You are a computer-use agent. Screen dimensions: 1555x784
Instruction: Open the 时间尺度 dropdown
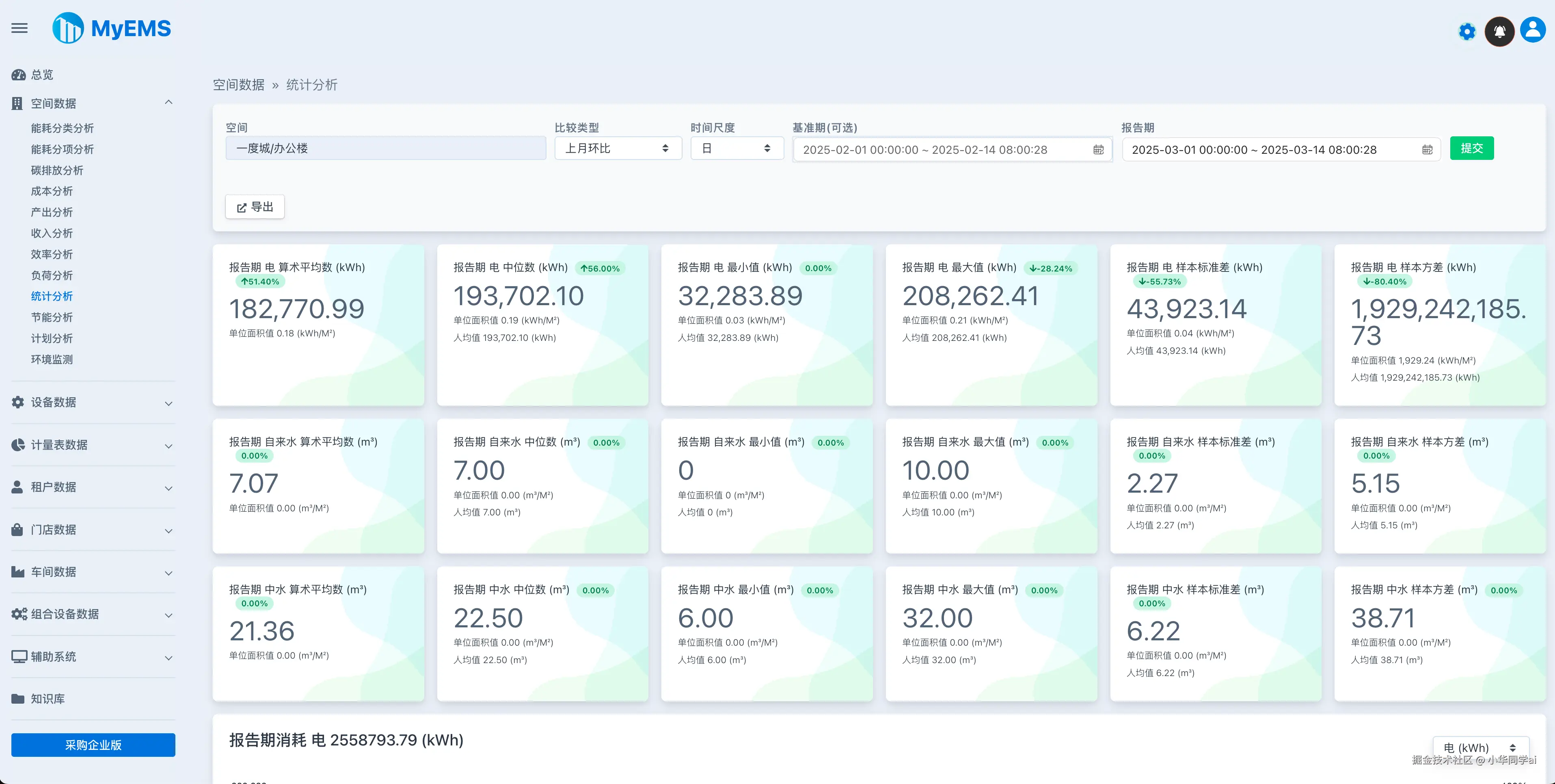[x=736, y=149]
